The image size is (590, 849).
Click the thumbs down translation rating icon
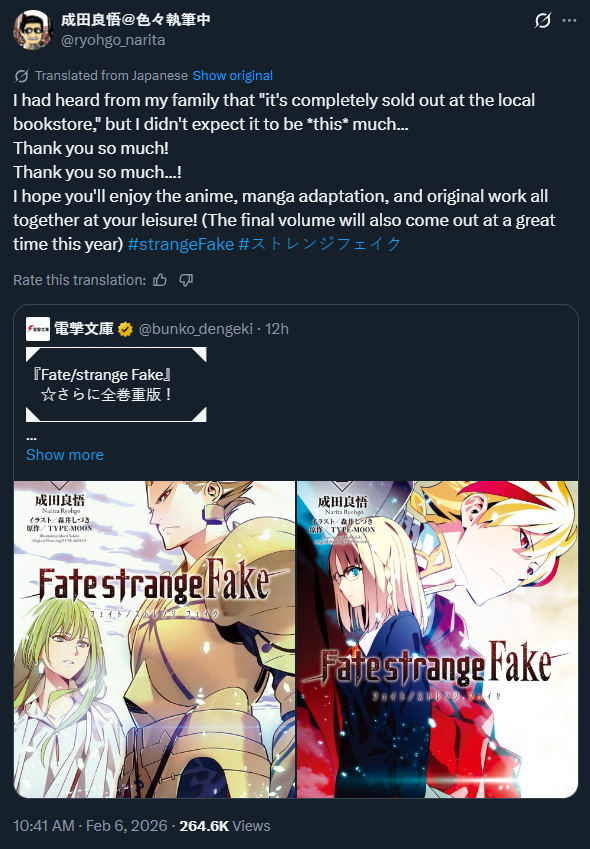click(x=186, y=280)
